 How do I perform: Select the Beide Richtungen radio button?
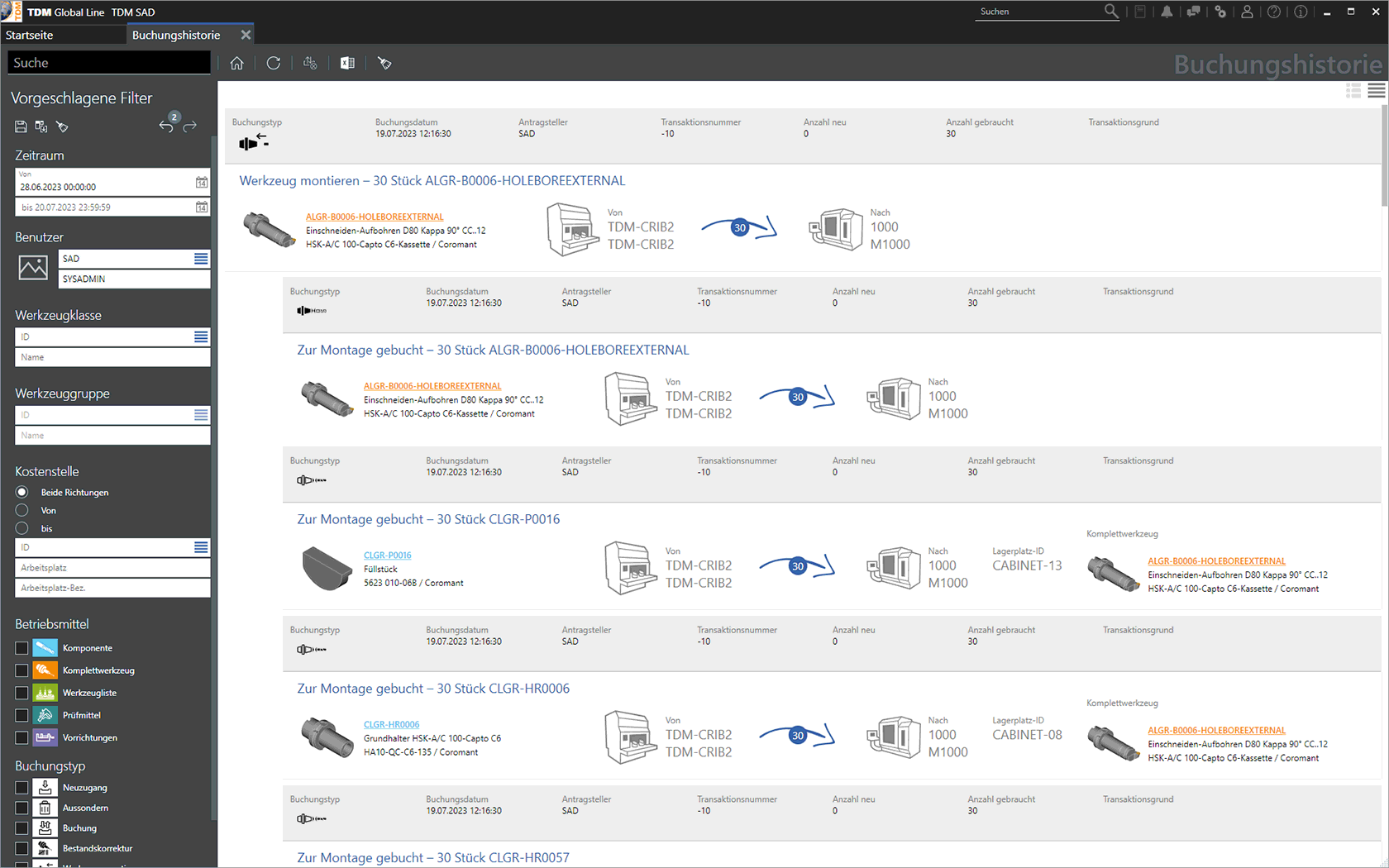pyautogui.click(x=22, y=492)
